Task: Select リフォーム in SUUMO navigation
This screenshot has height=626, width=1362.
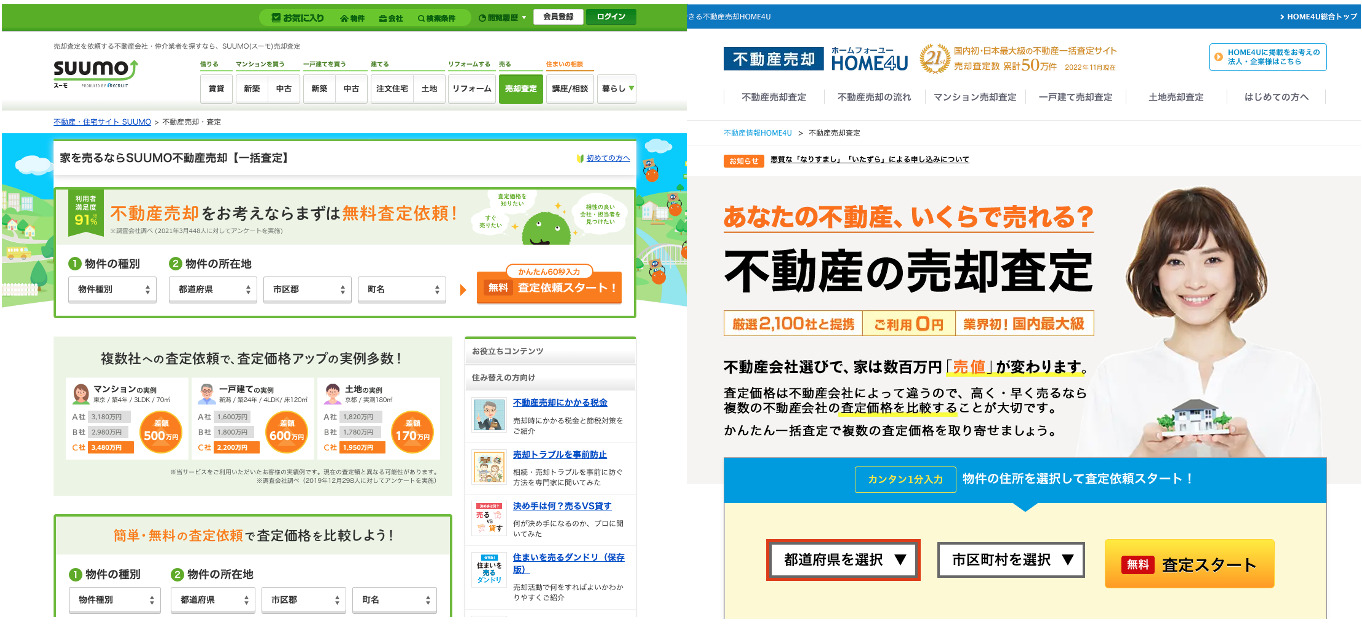Action: 472,89
